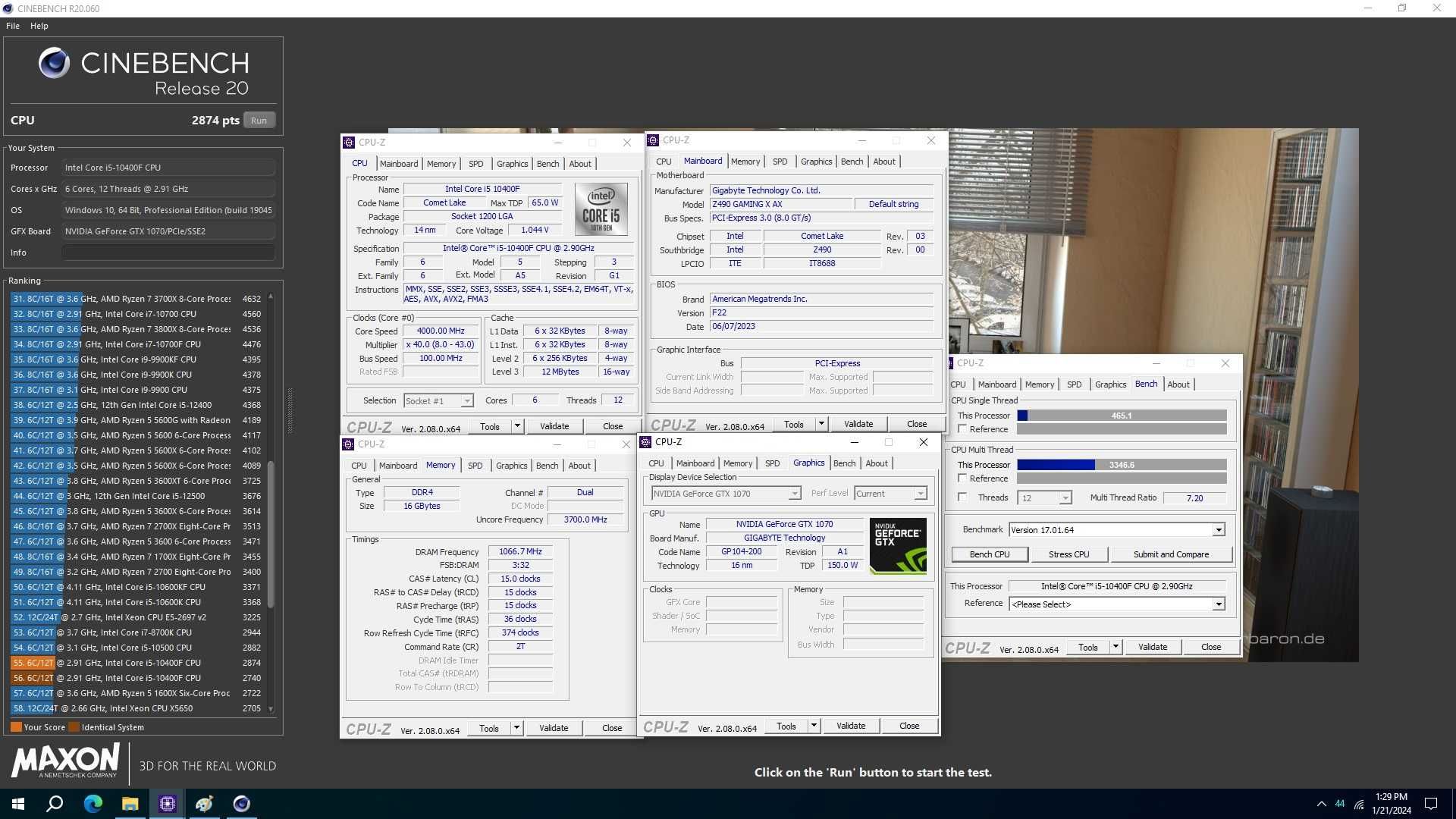Click the Bench CPU button
The image size is (1456, 819).
(990, 554)
